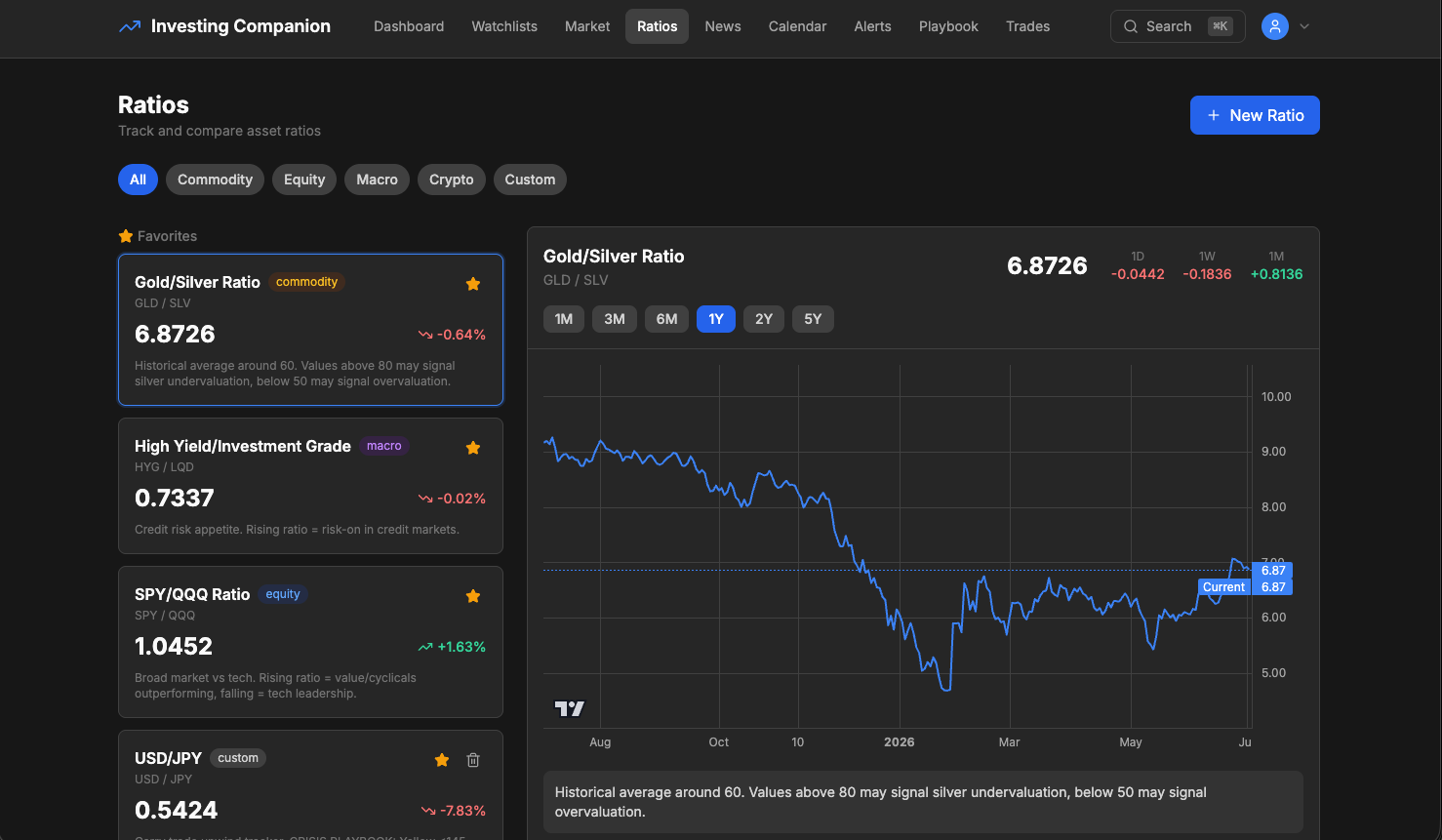This screenshot has height=840, width=1442.
Task: Filter ratios by Commodity
Action: pyautogui.click(x=215, y=180)
